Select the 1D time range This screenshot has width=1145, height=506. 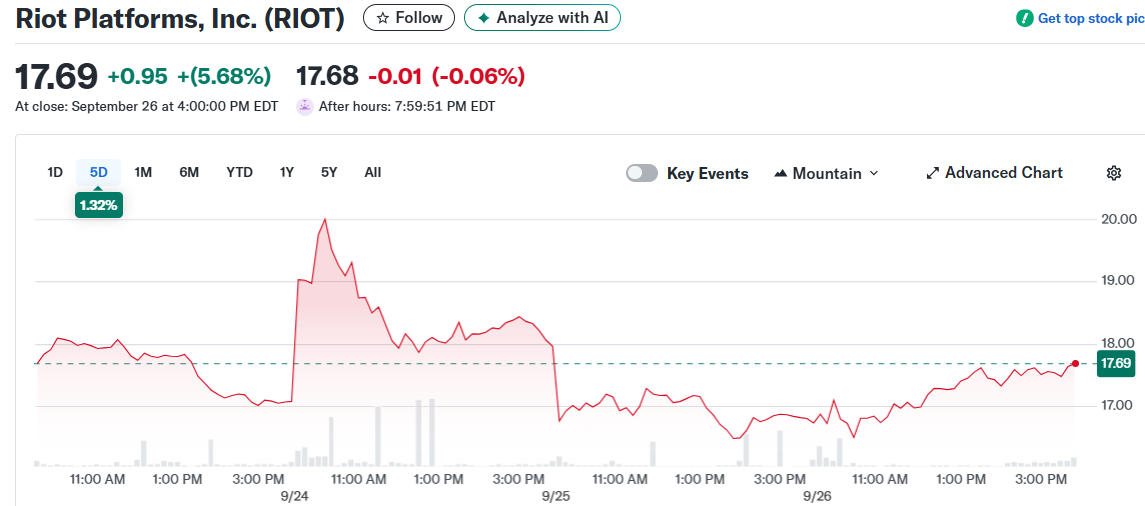click(55, 172)
